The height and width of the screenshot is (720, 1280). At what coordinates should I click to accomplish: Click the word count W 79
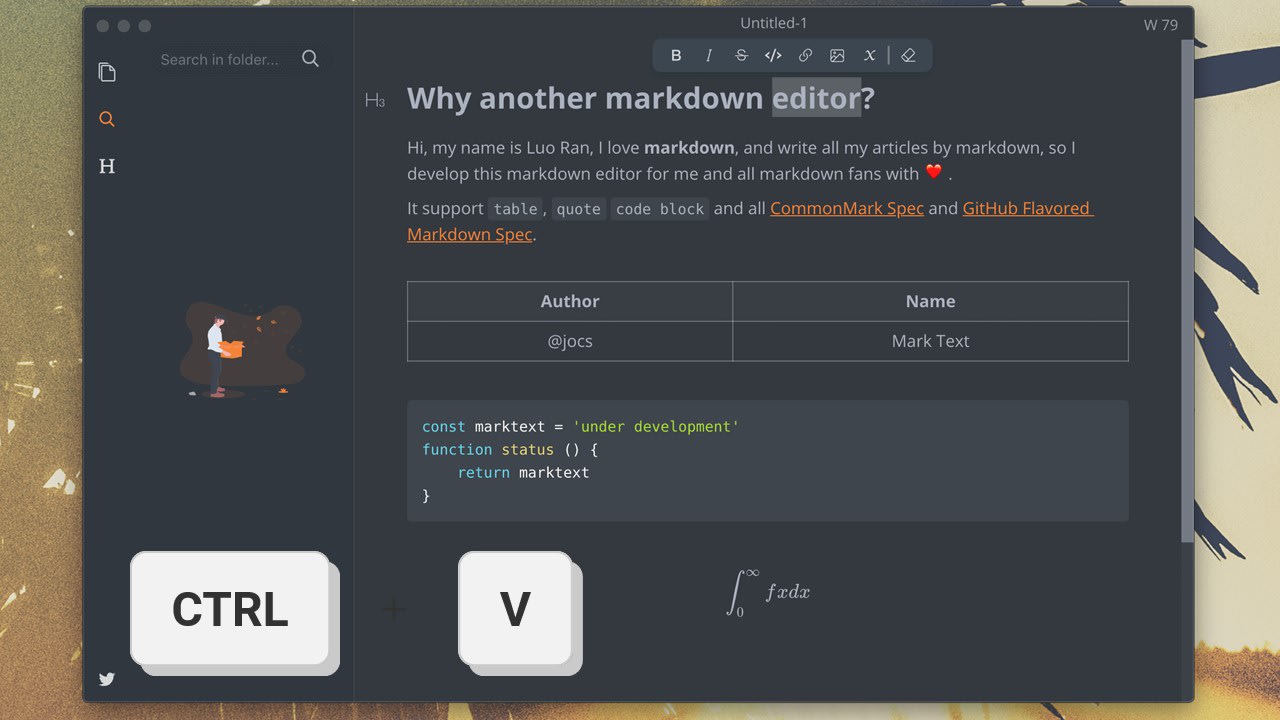click(x=1161, y=25)
